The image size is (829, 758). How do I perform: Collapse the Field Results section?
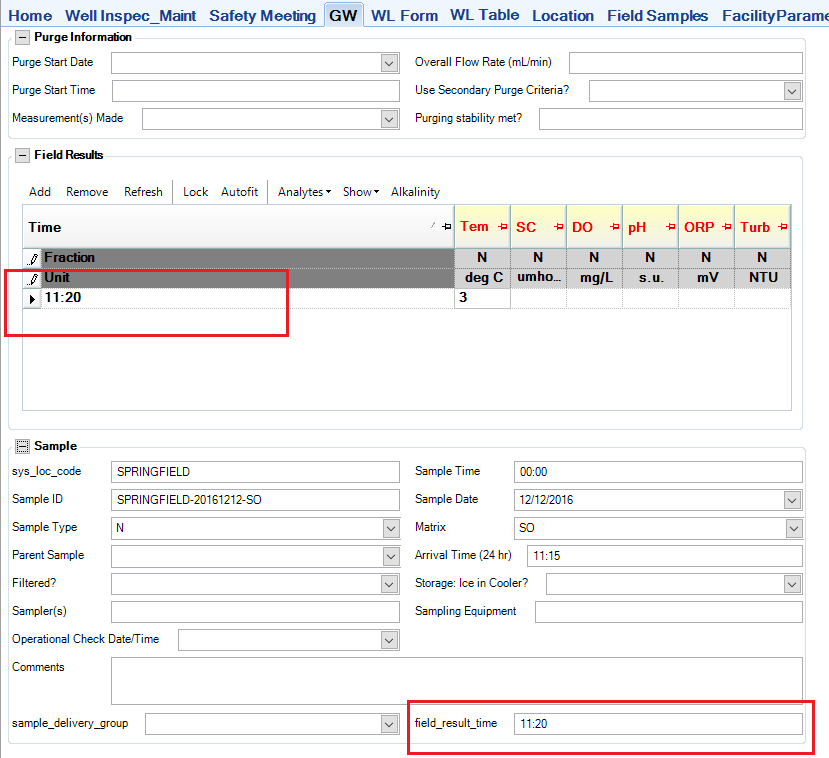pyautogui.click(x=22, y=155)
